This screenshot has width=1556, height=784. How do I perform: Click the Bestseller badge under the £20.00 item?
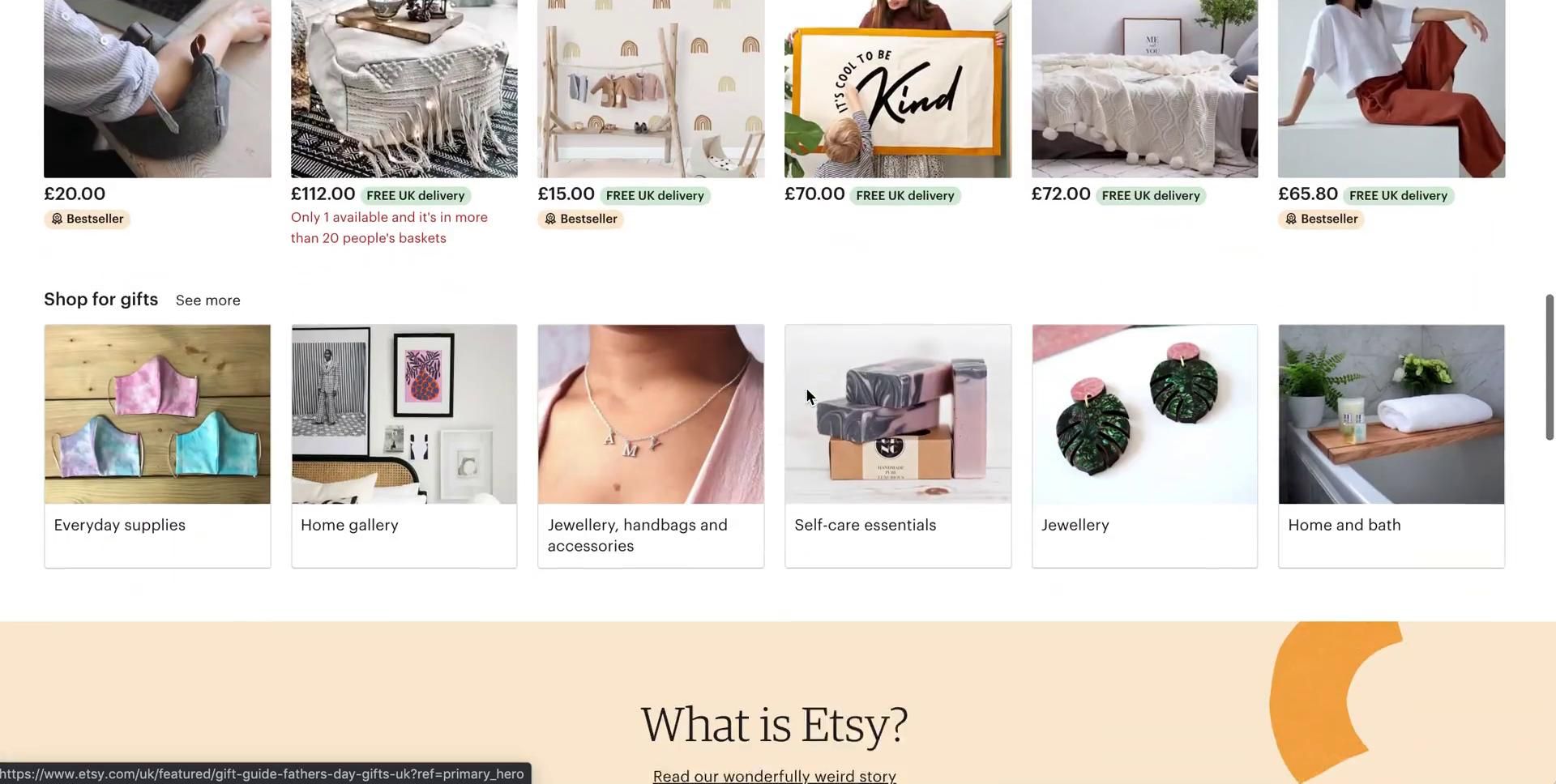tap(87, 219)
